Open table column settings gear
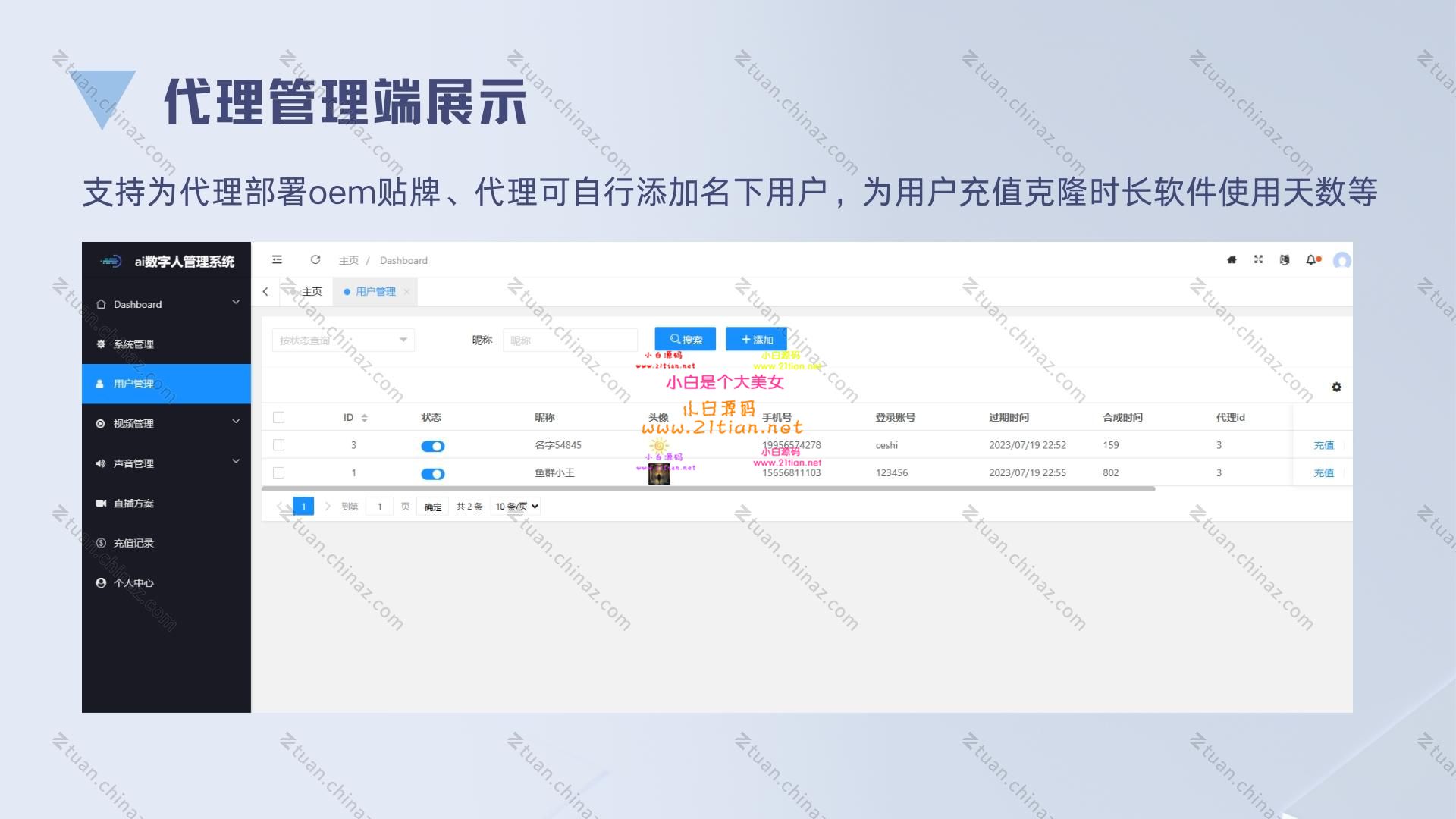The height and width of the screenshot is (819, 1456). click(x=1336, y=387)
